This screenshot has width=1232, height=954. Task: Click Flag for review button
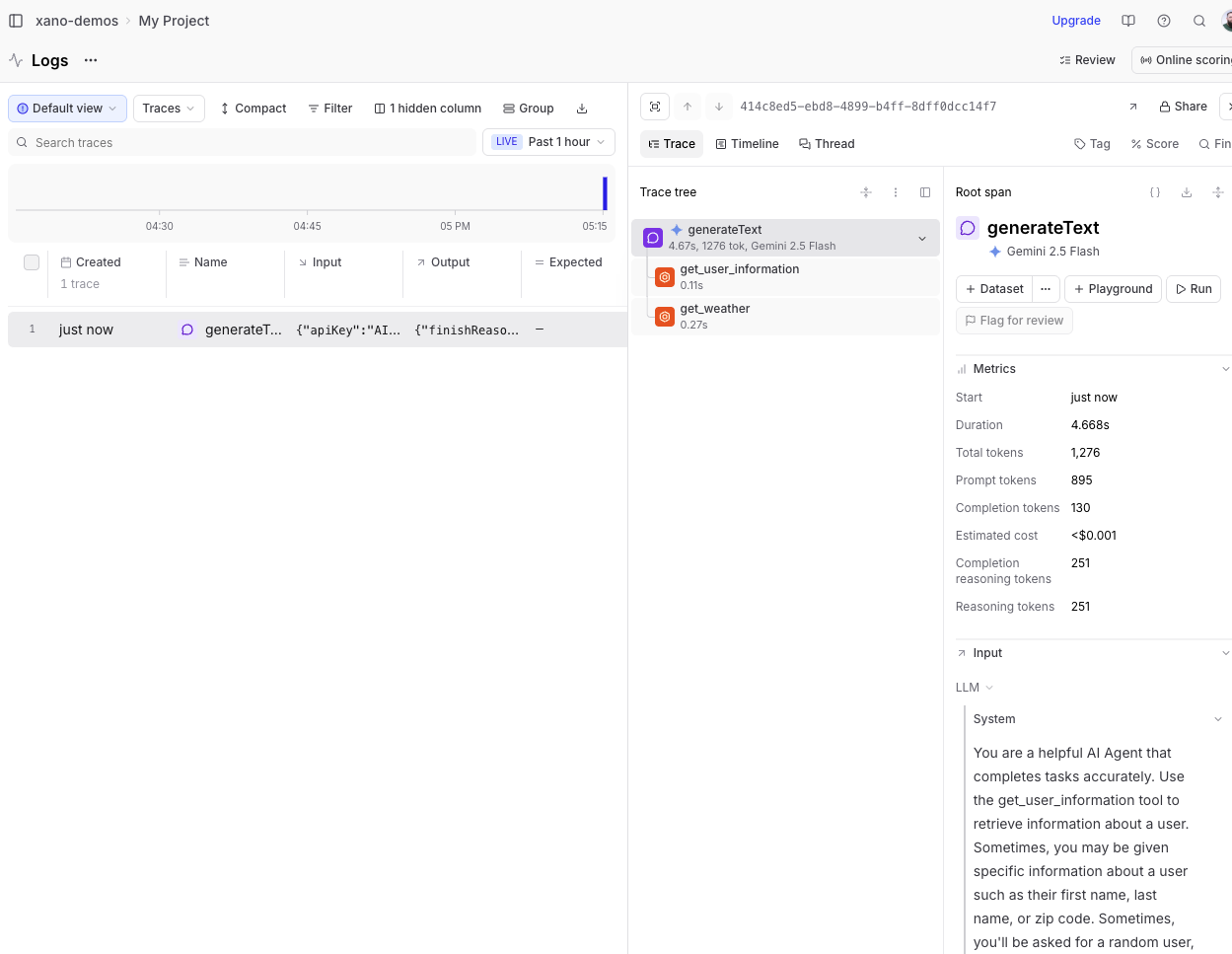(x=1014, y=321)
